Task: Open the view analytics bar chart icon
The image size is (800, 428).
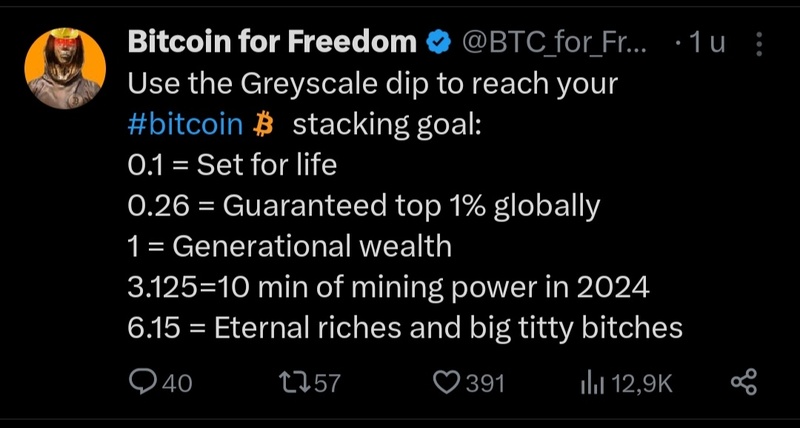Action: (591, 382)
